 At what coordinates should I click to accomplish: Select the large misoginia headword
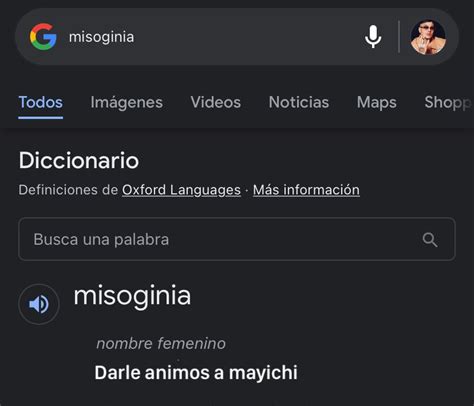click(x=132, y=296)
